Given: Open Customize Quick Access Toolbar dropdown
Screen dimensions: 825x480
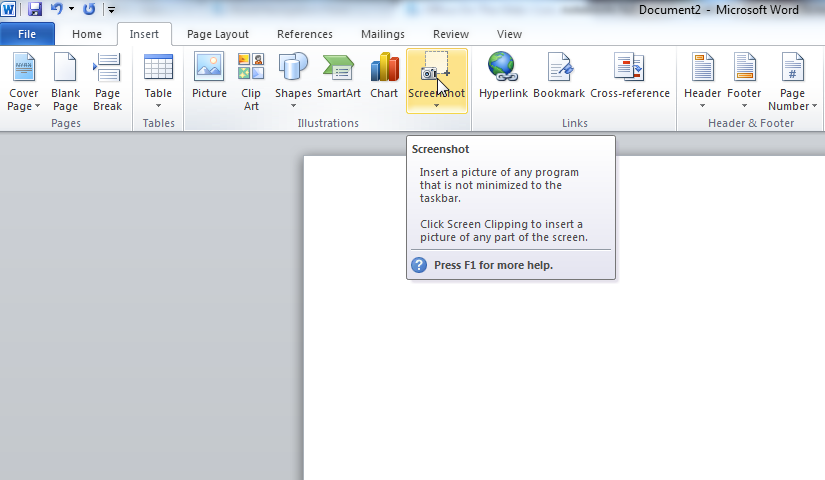Looking at the screenshot, I should click(x=112, y=9).
